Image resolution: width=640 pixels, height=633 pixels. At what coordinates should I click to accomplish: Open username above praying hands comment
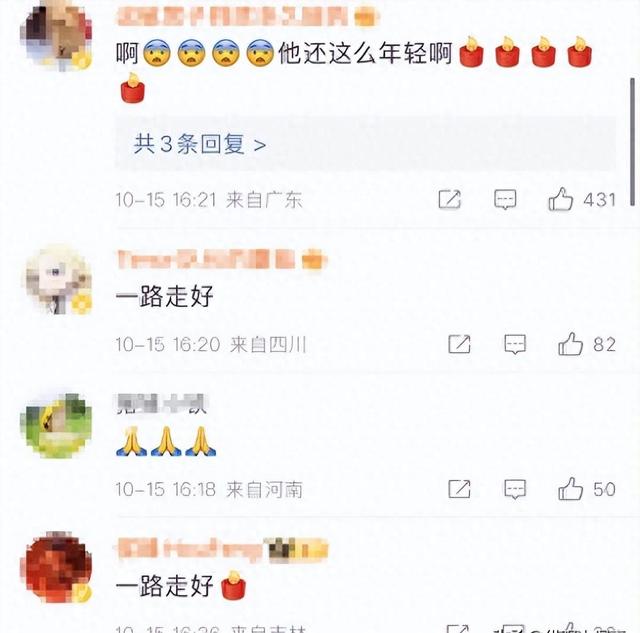tap(161, 403)
